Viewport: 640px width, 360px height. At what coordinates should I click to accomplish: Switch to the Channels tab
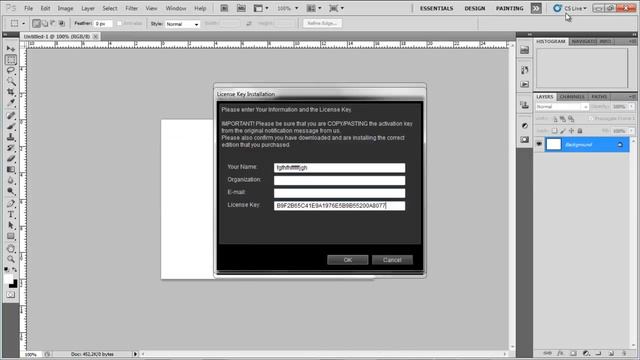point(572,97)
